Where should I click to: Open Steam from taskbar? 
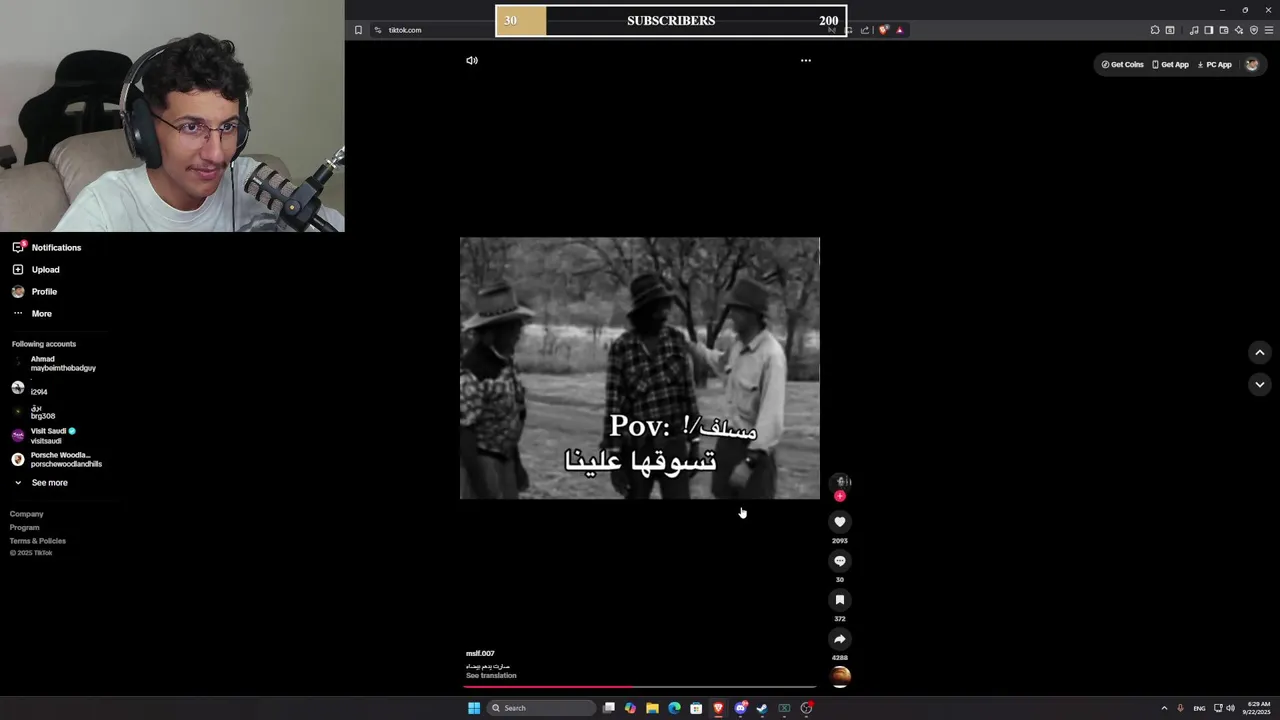point(762,708)
